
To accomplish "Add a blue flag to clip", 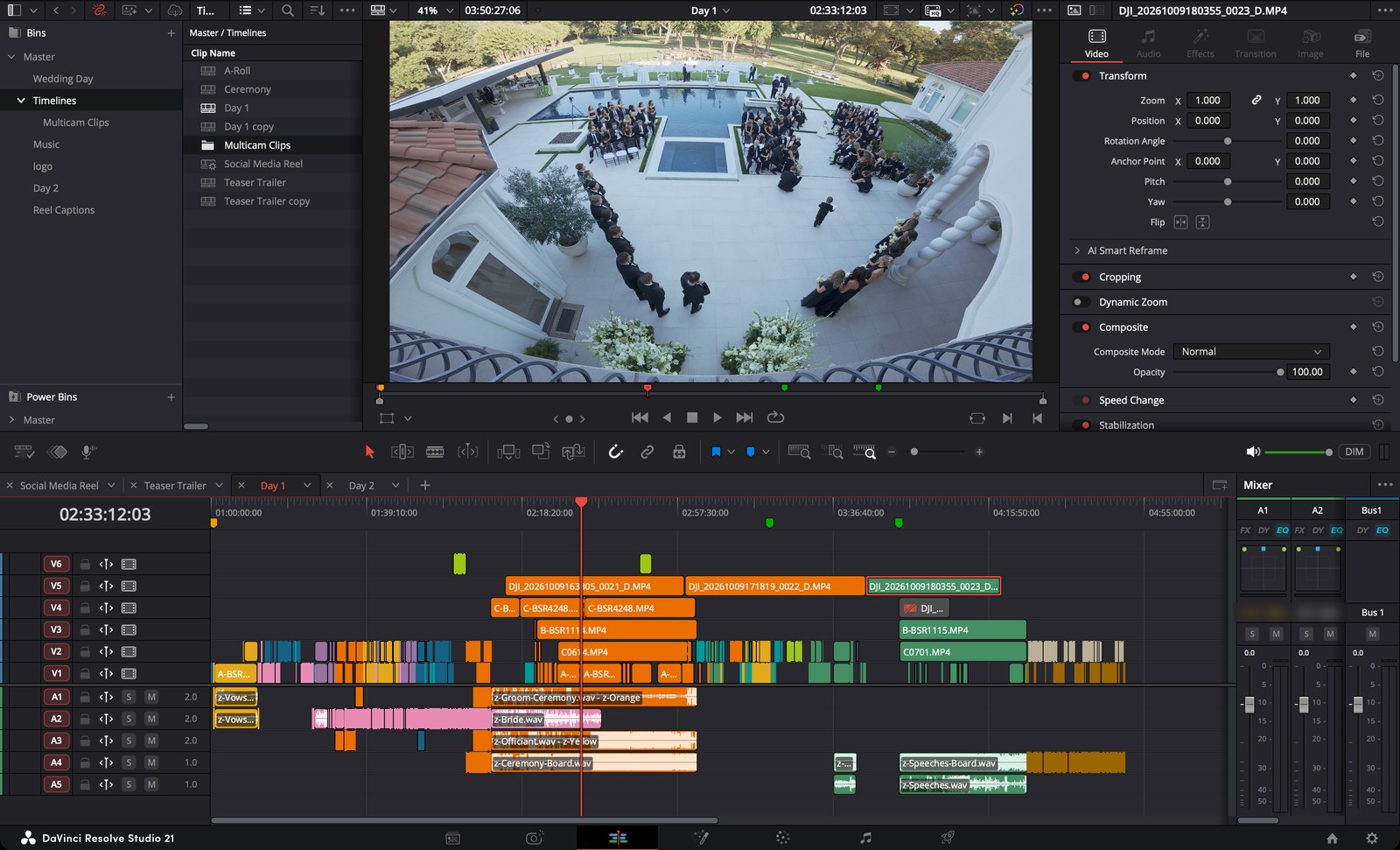I will pyautogui.click(x=716, y=452).
